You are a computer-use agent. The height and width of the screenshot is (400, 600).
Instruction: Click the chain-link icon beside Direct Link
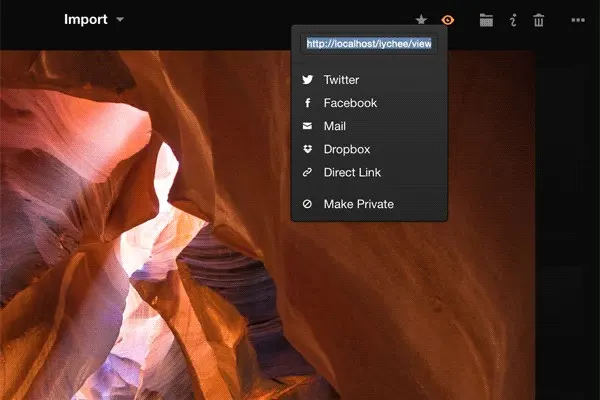click(308, 172)
